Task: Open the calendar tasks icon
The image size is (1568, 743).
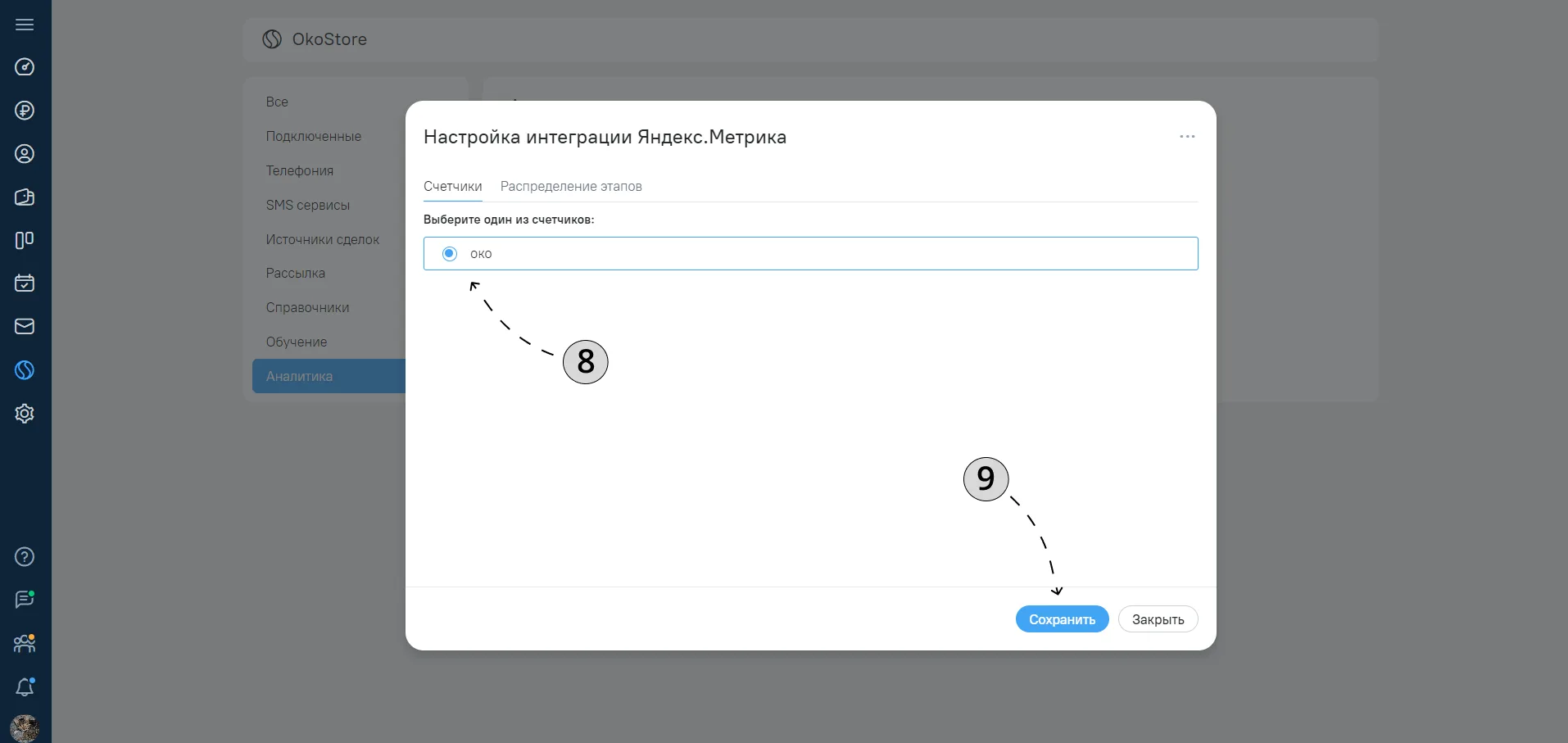Action: coord(25,283)
